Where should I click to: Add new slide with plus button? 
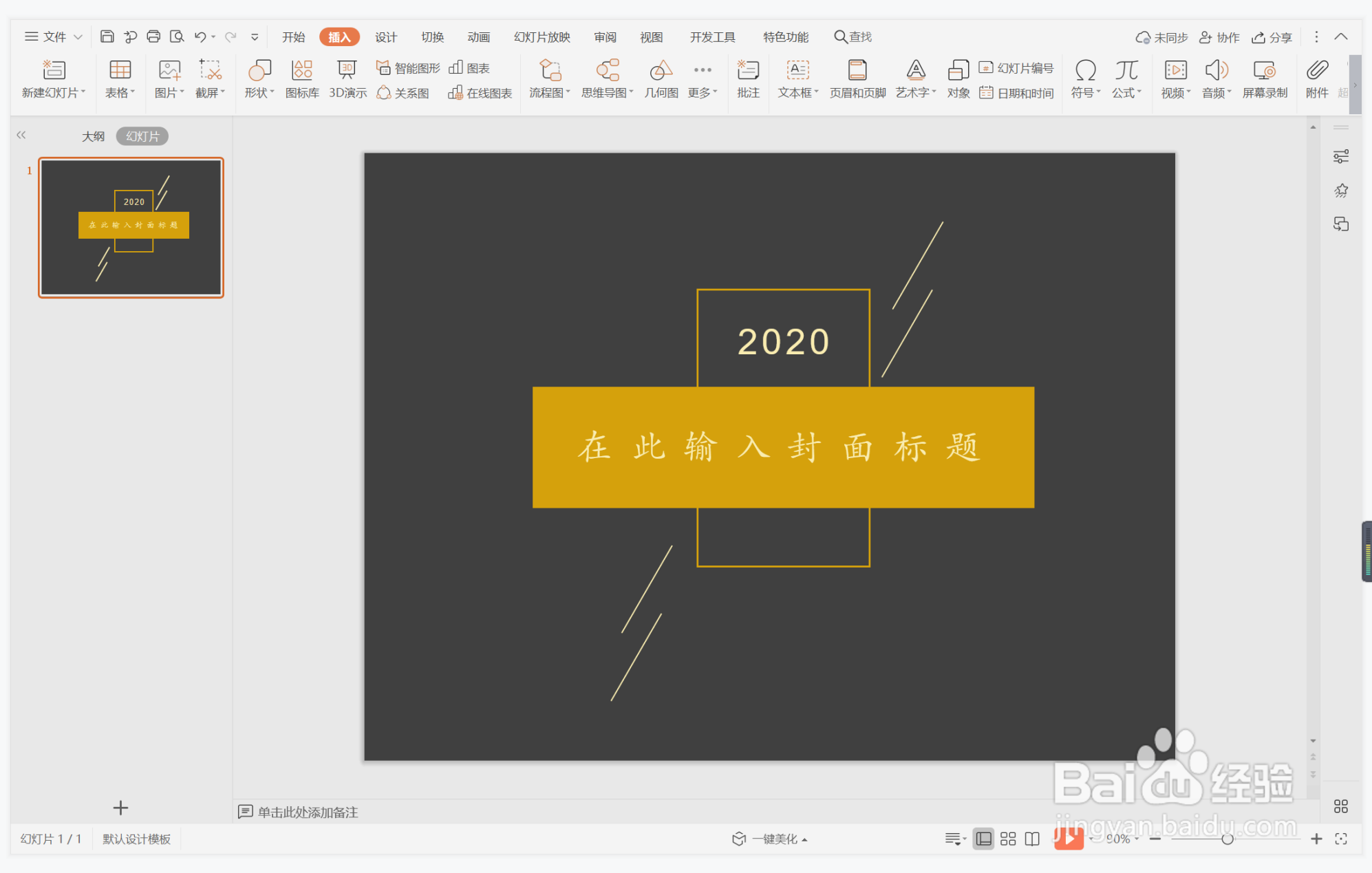click(120, 808)
